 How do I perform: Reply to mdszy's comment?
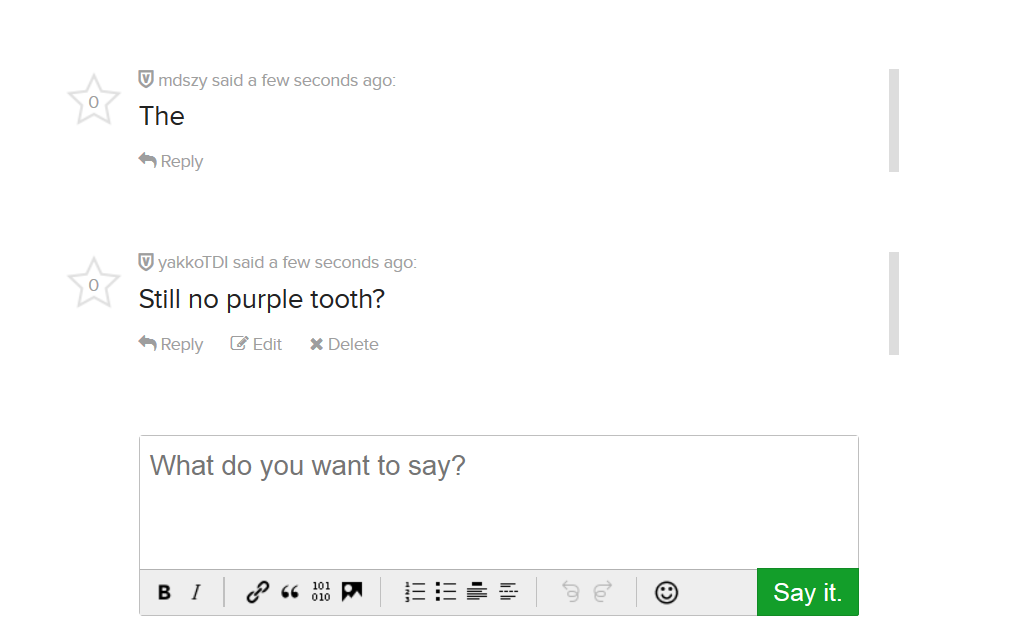(170, 160)
